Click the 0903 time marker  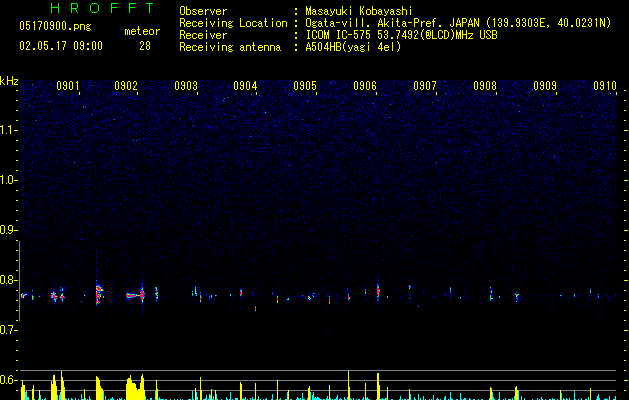186,86
